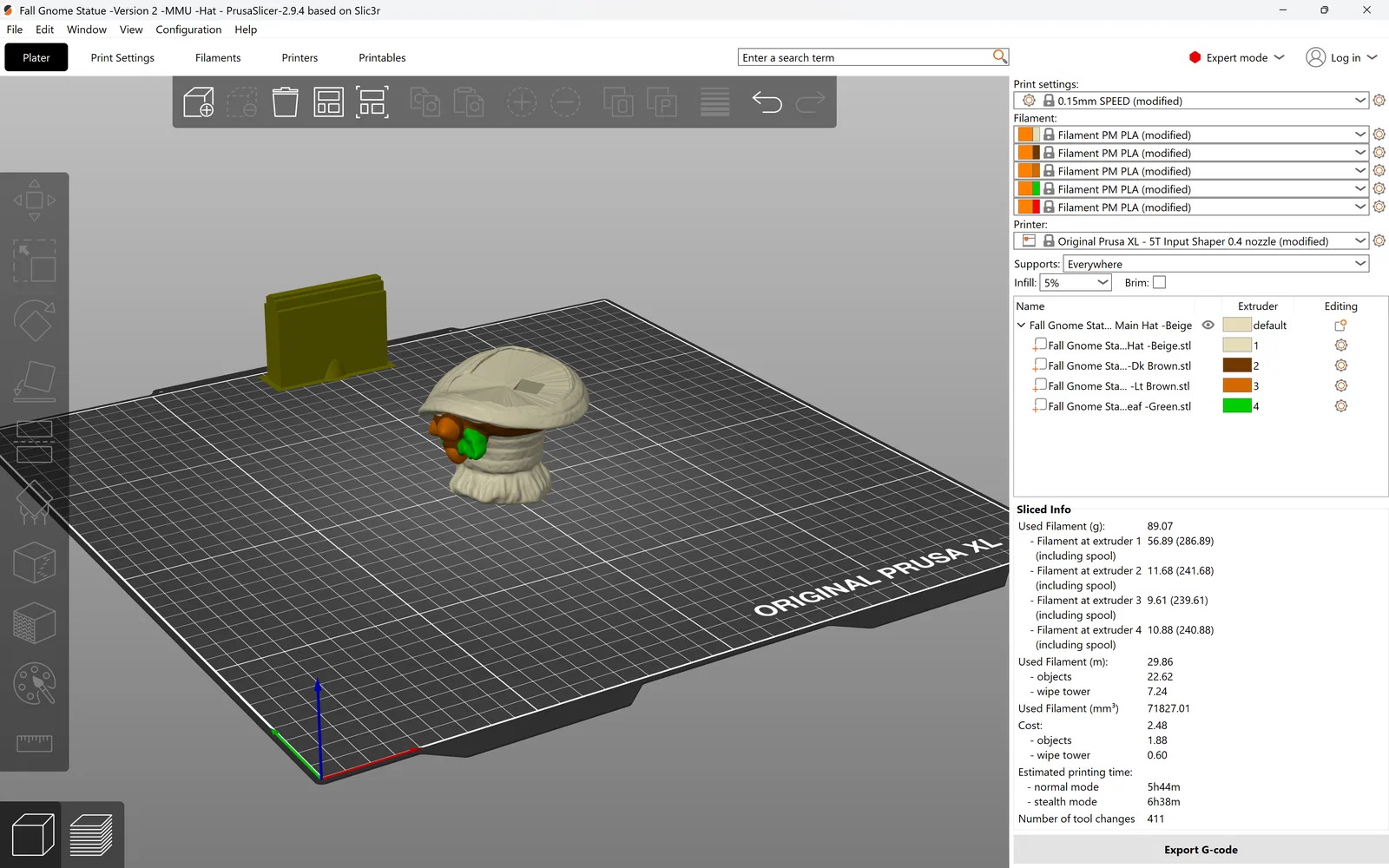Open the Infill percentage dropdown

point(1076,282)
